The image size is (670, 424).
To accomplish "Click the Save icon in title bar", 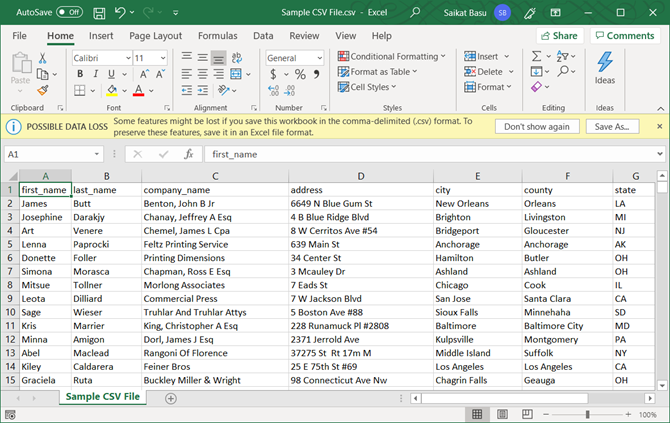I will tap(98, 12).
